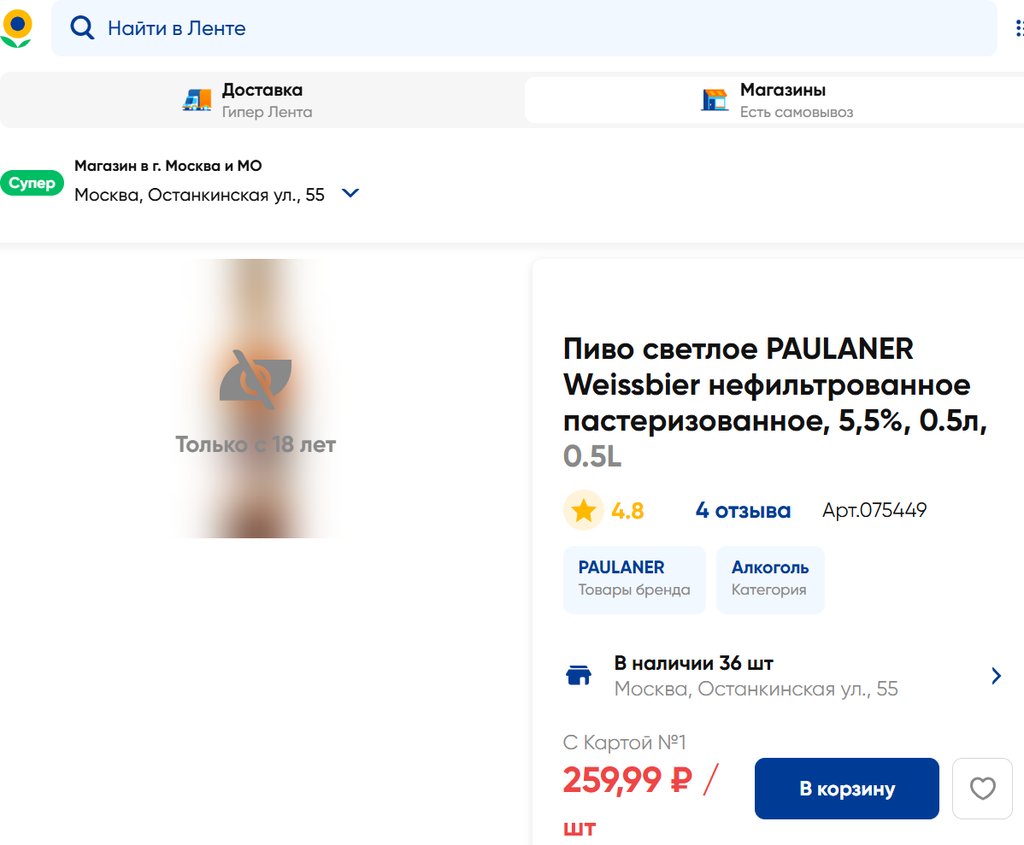Viewport: 1024px width, 845px height.
Task: Add product to favorites with heart icon
Action: pos(982,789)
